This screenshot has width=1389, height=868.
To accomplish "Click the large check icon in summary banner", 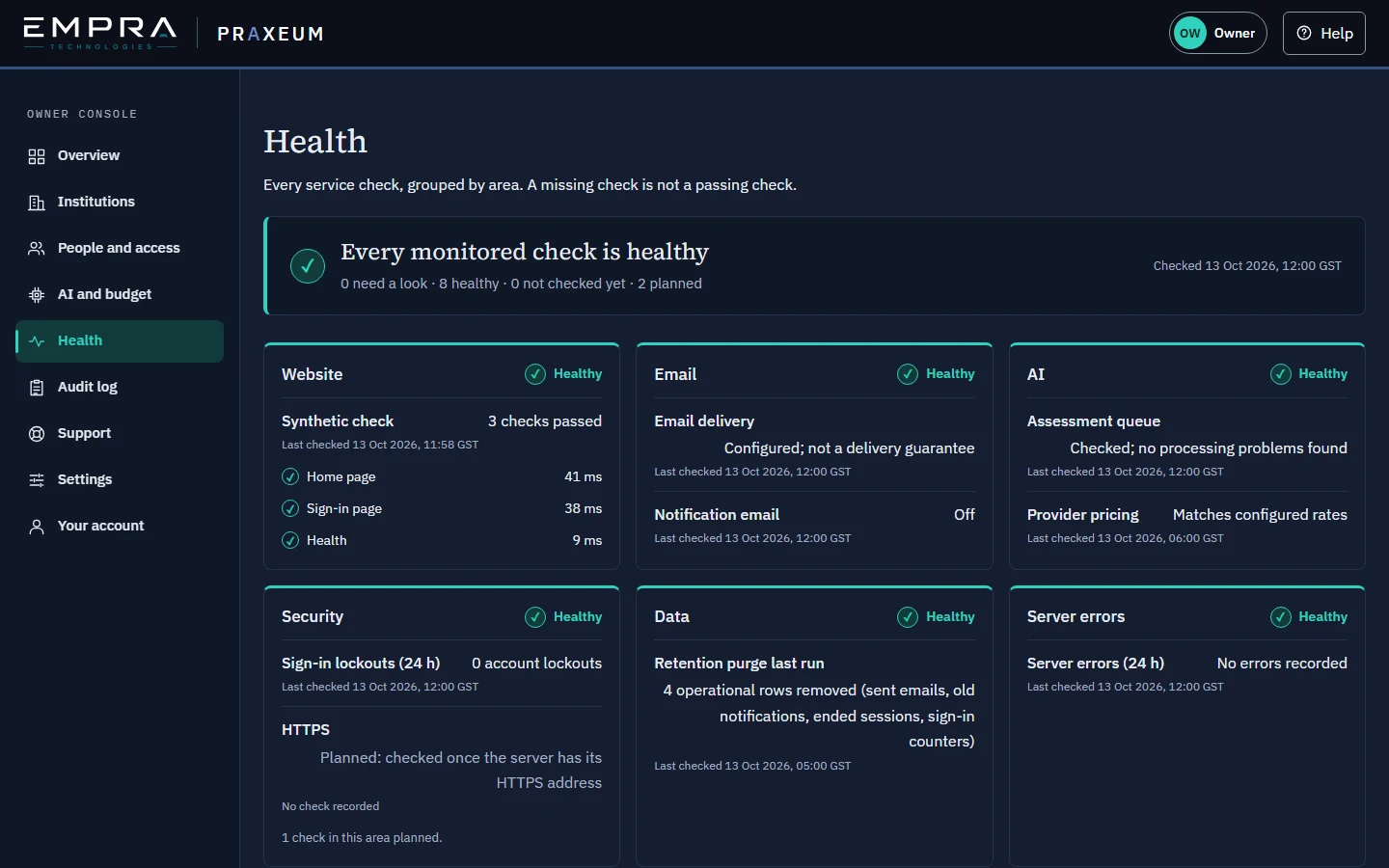I will pyautogui.click(x=308, y=266).
